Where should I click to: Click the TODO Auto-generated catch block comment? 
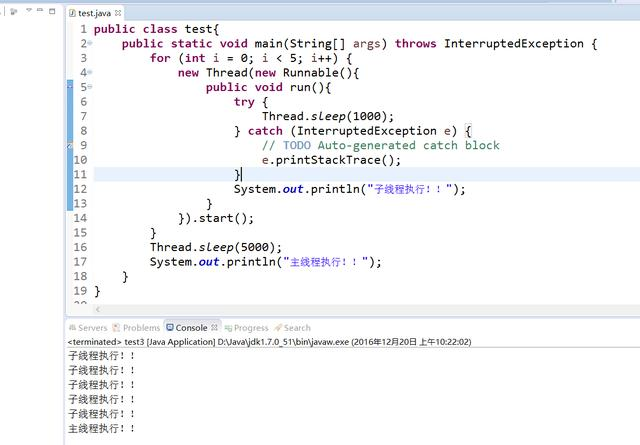point(380,145)
